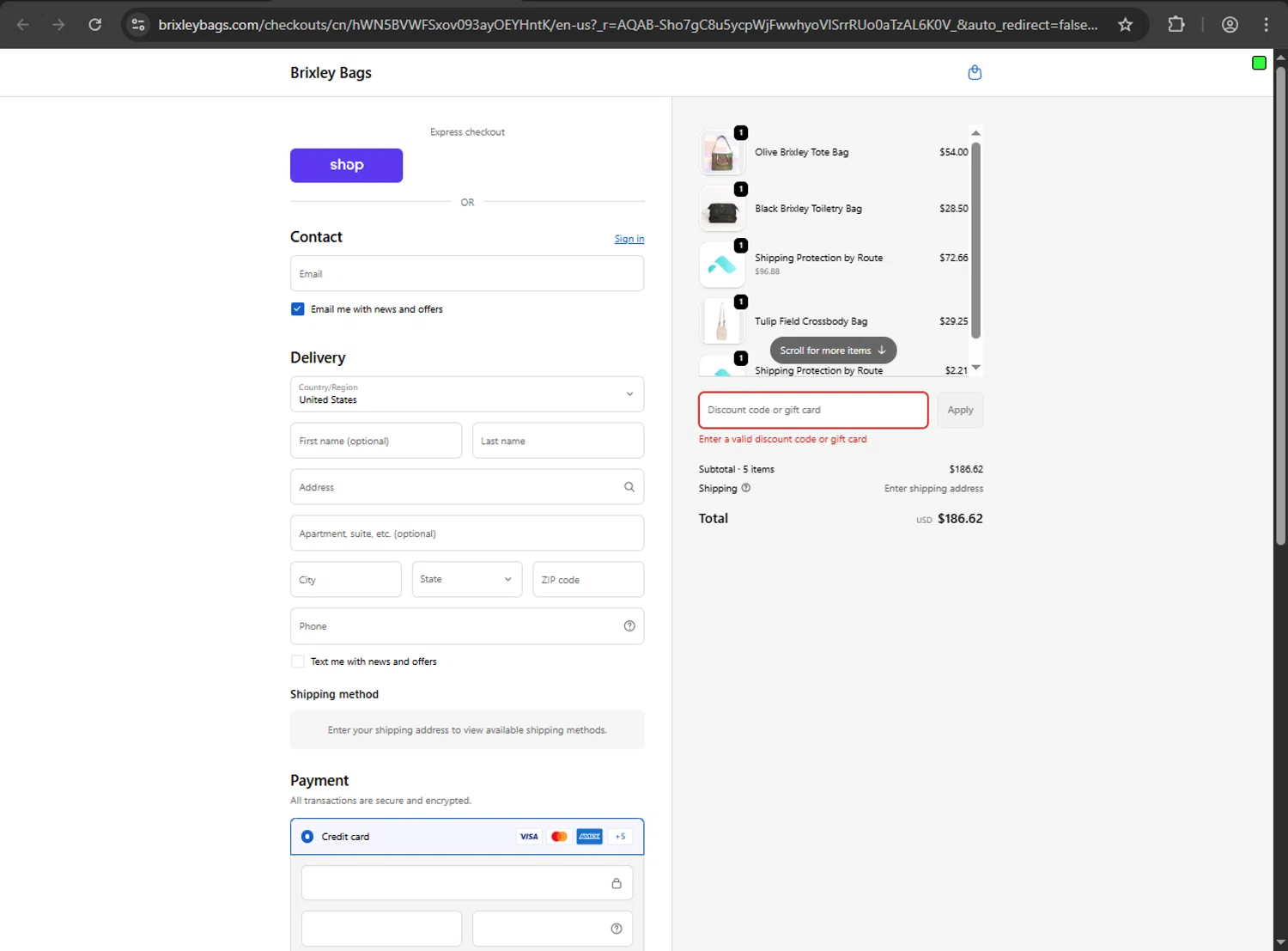Viewport: 1288px width, 951px height.
Task: Click the Enter shipping address text
Action: tap(934, 489)
